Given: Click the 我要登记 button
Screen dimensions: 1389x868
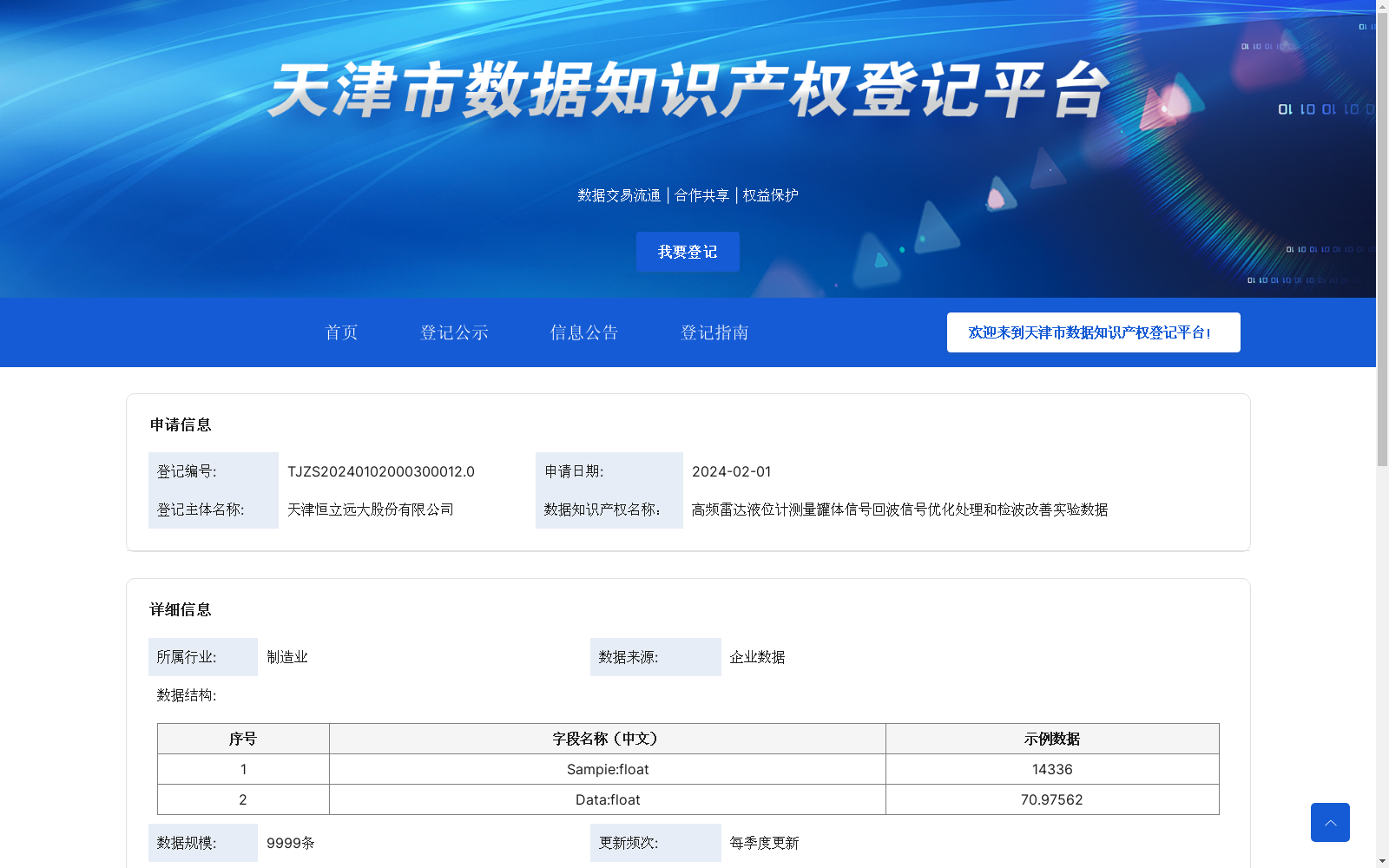Looking at the screenshot, I should 688,252.
